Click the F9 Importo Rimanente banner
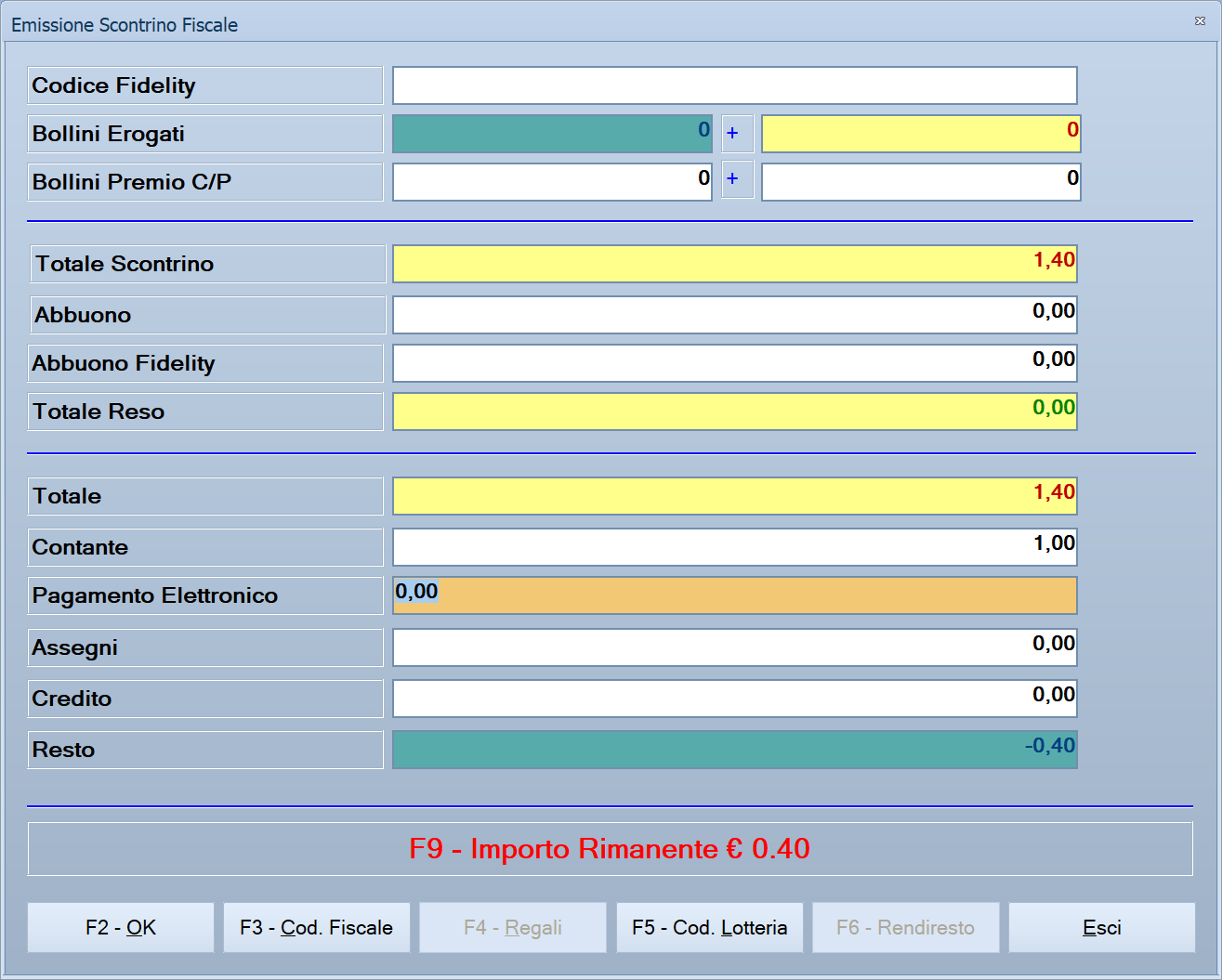This screenshot has width=1222, height=980. click(x=611, y=849)
